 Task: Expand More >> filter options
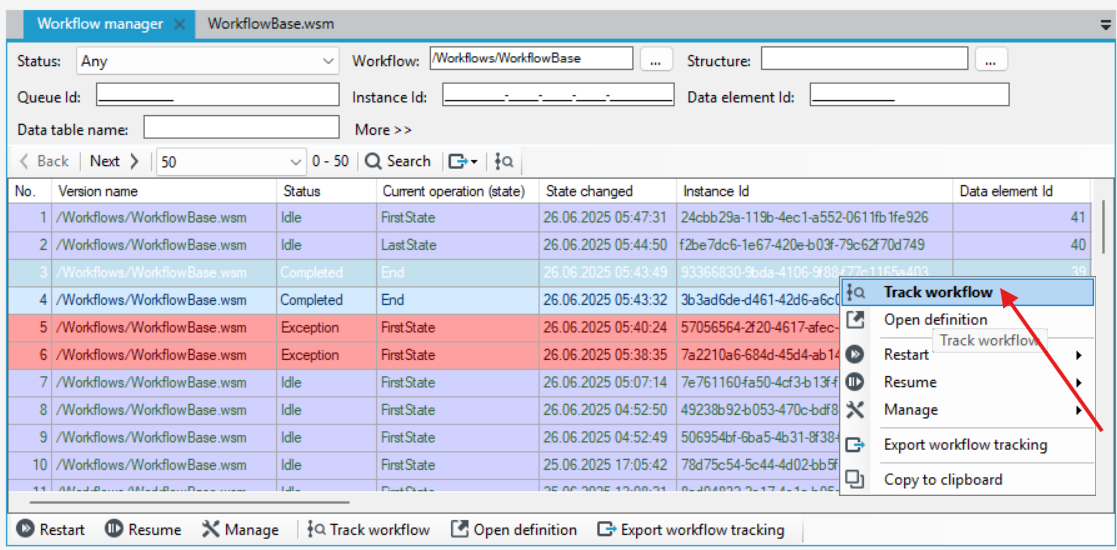tap(383, 130)
